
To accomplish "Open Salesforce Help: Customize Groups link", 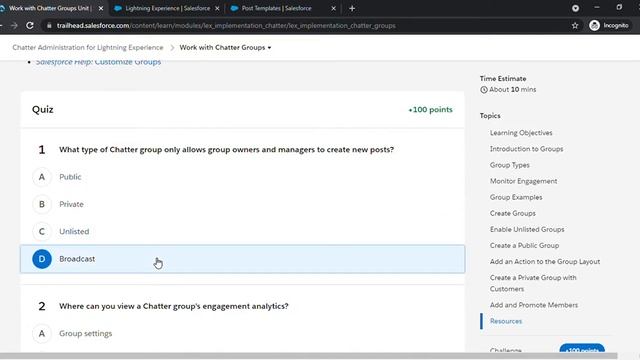I will (98, 62).
